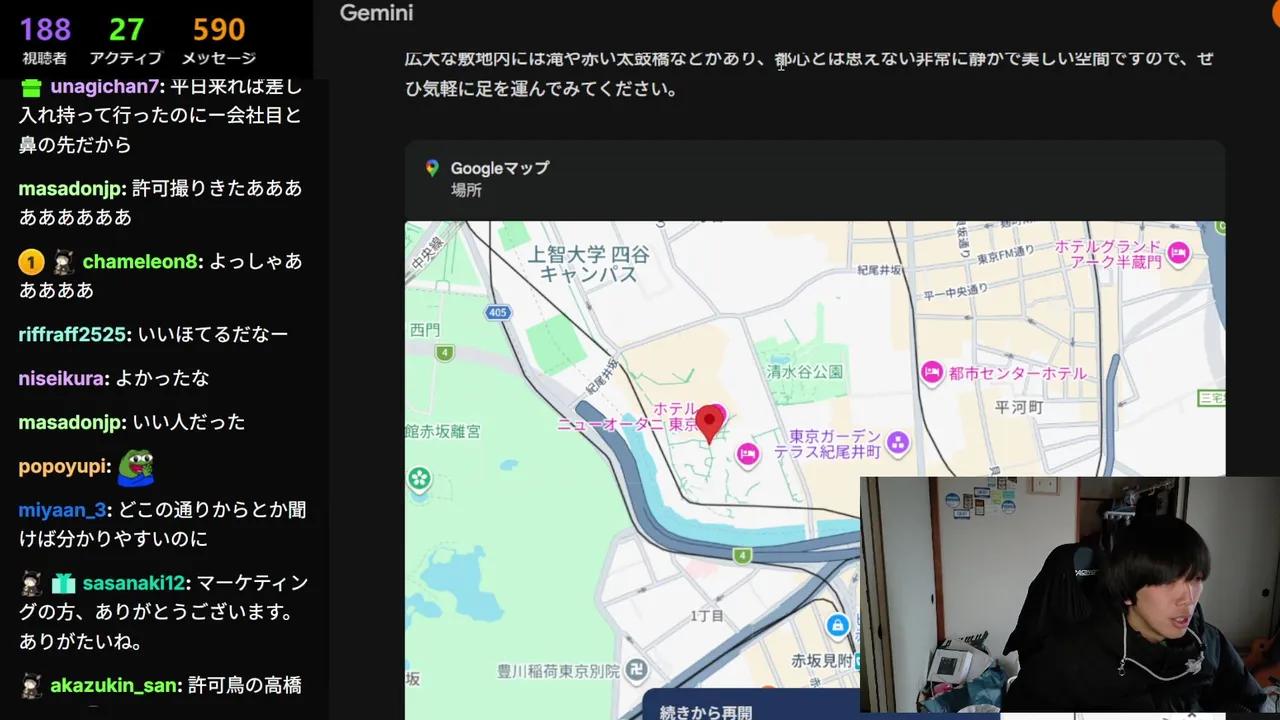
Task: Click the Gemini title text
Action: (376, 13)
